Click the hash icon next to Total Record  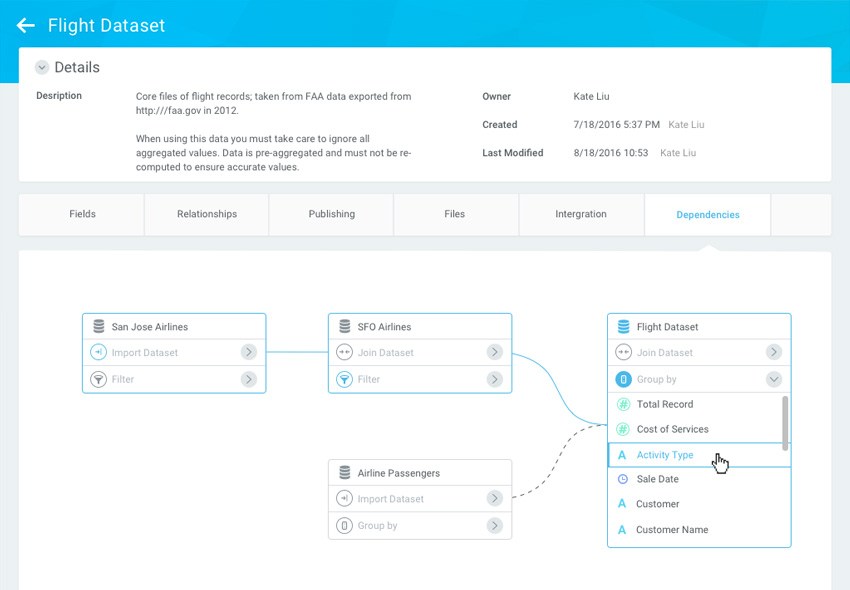[623, 405]
